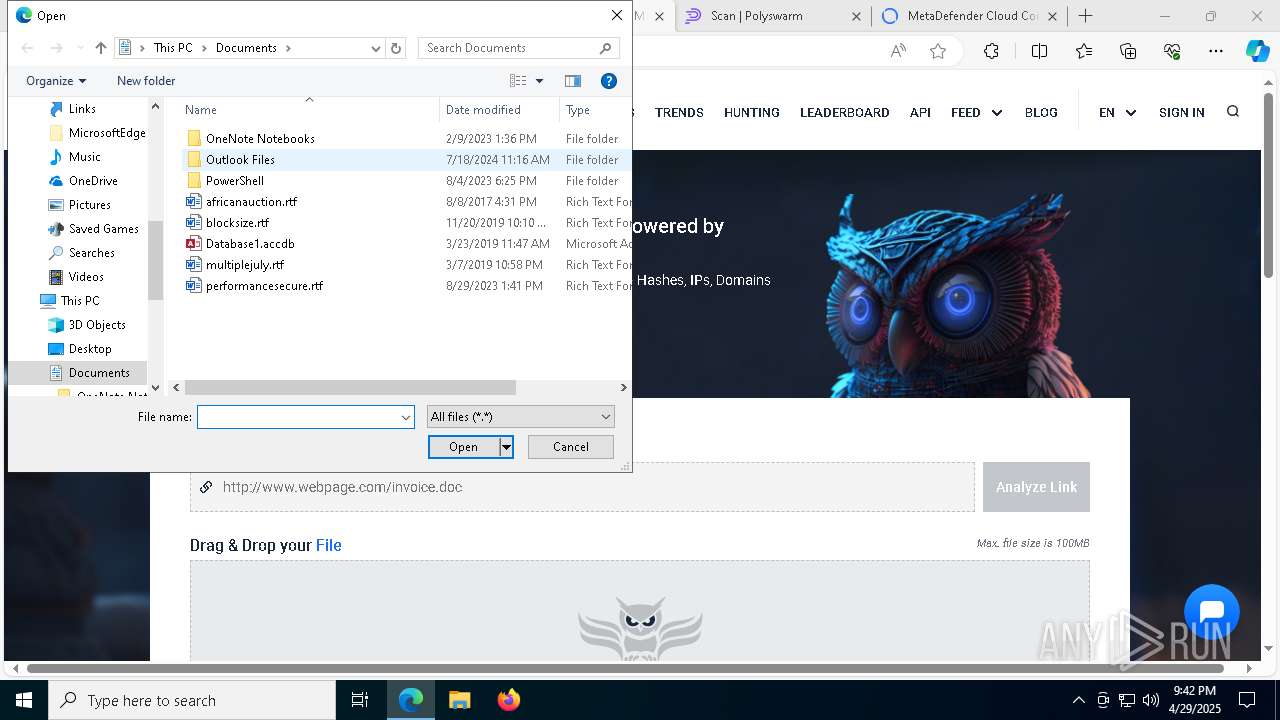Show the preview pane

573,81
